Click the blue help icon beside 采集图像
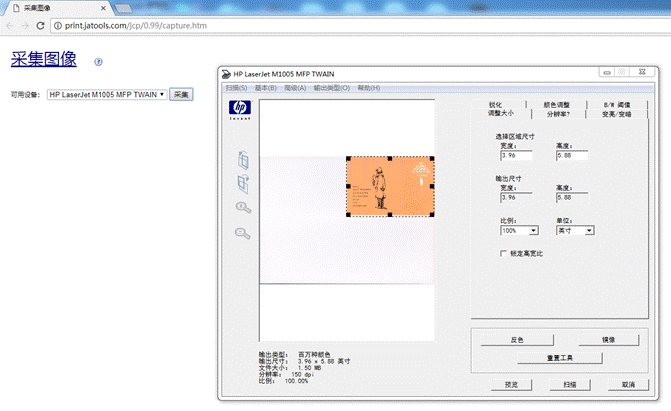 click(98, 61)
